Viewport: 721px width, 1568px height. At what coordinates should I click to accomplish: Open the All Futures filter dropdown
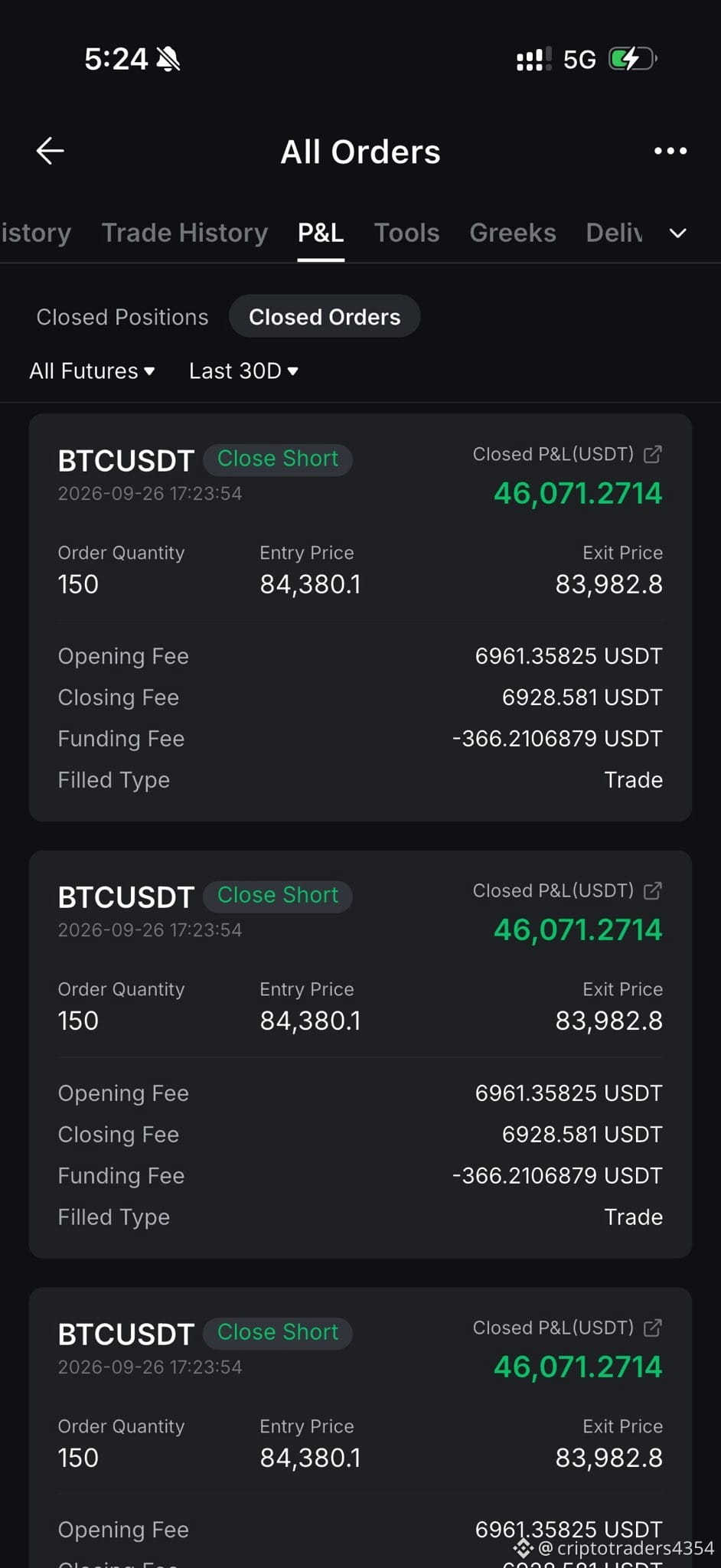click(x=93, y=371)
